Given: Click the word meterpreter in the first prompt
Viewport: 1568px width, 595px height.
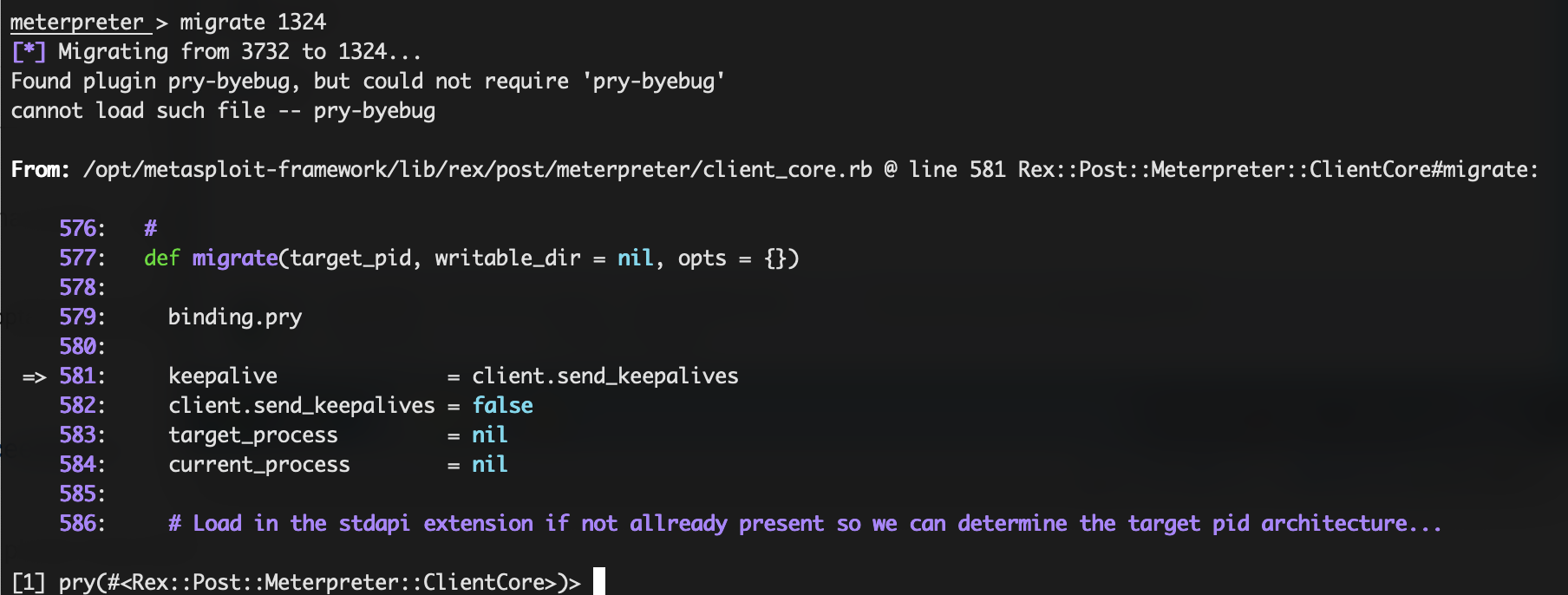Looking at the screenshot, I should tap(77, 22).
